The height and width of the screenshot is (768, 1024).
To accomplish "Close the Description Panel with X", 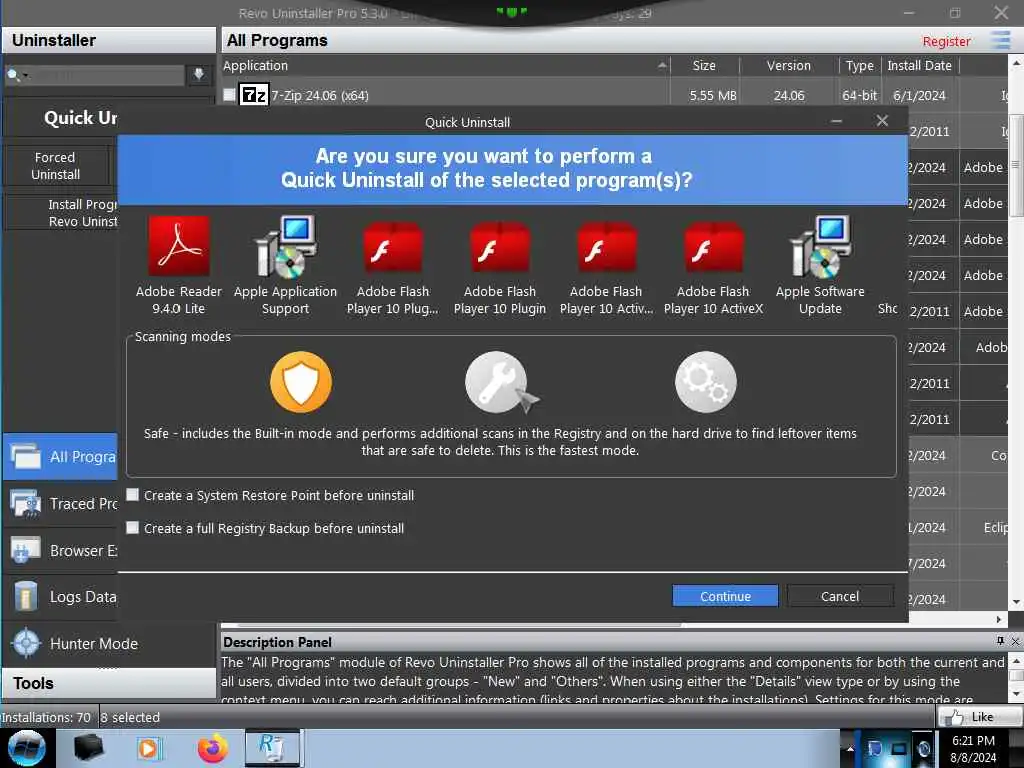I will pyautogui.click(x=1015, y=641).
